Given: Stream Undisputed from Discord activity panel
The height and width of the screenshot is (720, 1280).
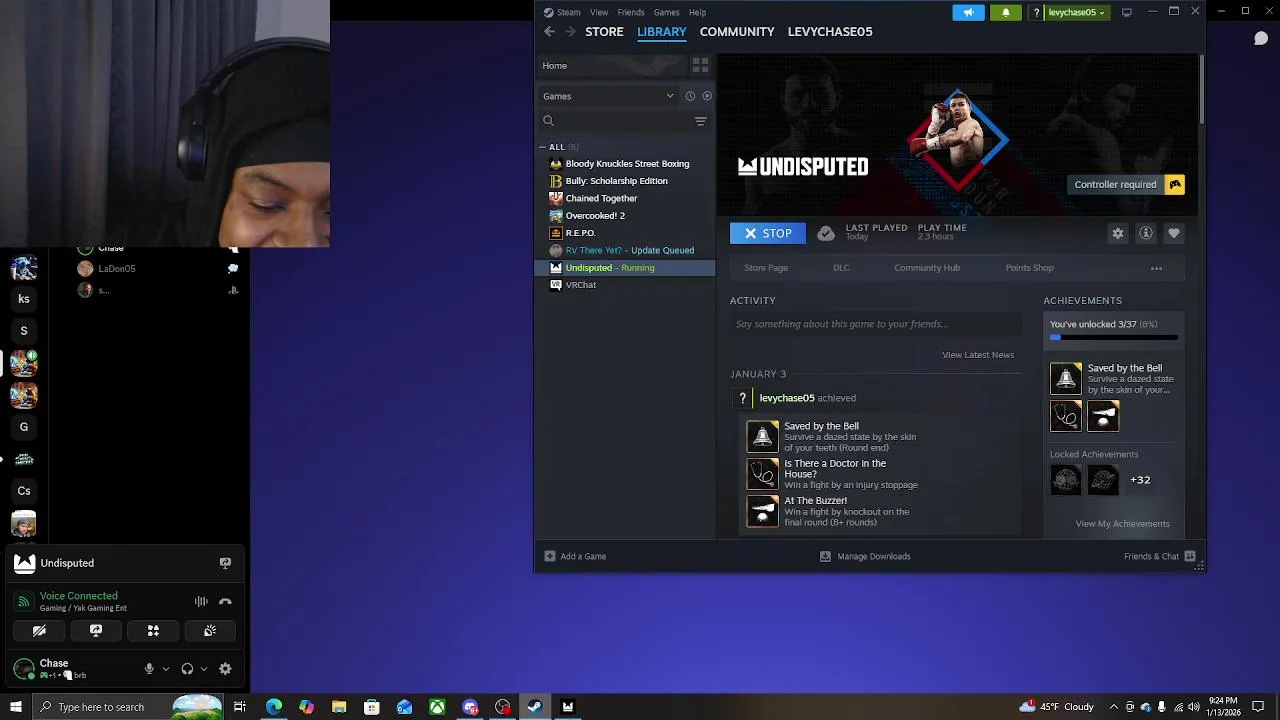Looking at the screenshot, I should pos(225,563).
